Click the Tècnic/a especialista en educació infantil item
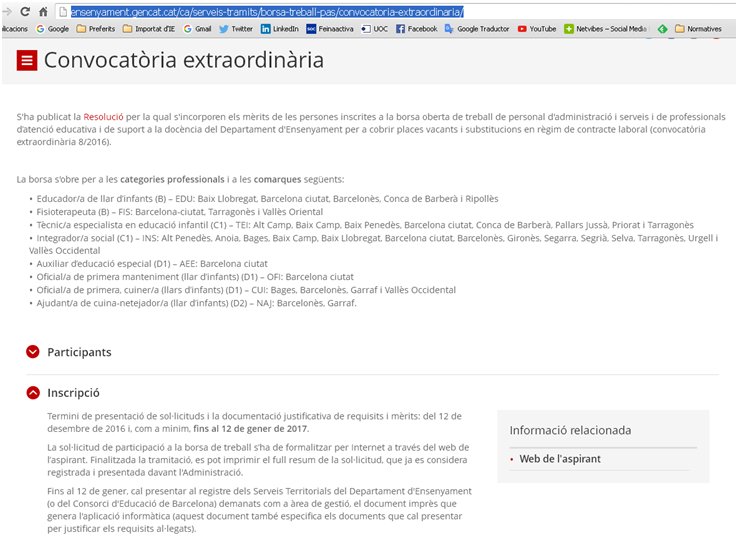Image resolution: width=738 pixels, height=548 pixels. (x=365, y=225)
